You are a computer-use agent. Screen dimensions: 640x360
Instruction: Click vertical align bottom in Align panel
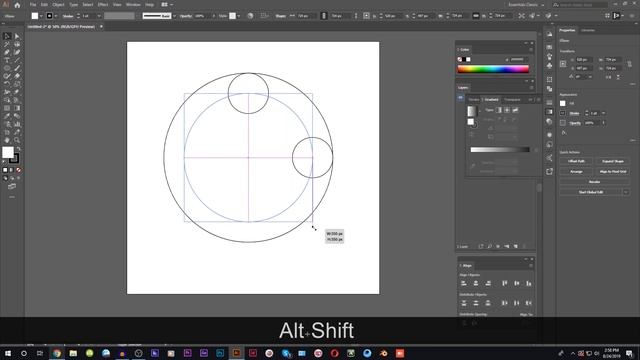529,283
